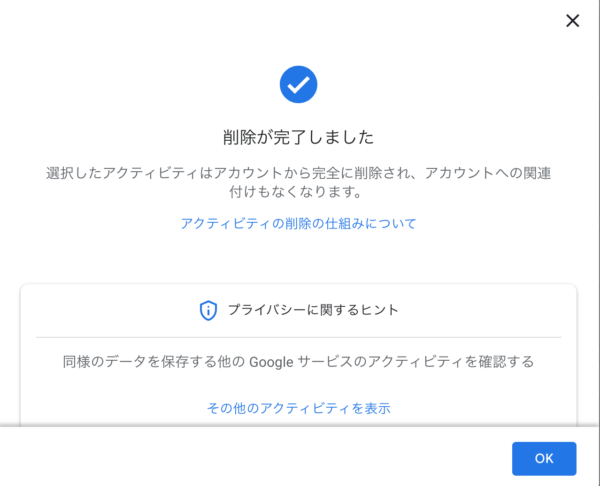Click the 確認する text at hint end
Viewport: 600px width, 486px height.
pyautogui.click(x=505, y=362)
